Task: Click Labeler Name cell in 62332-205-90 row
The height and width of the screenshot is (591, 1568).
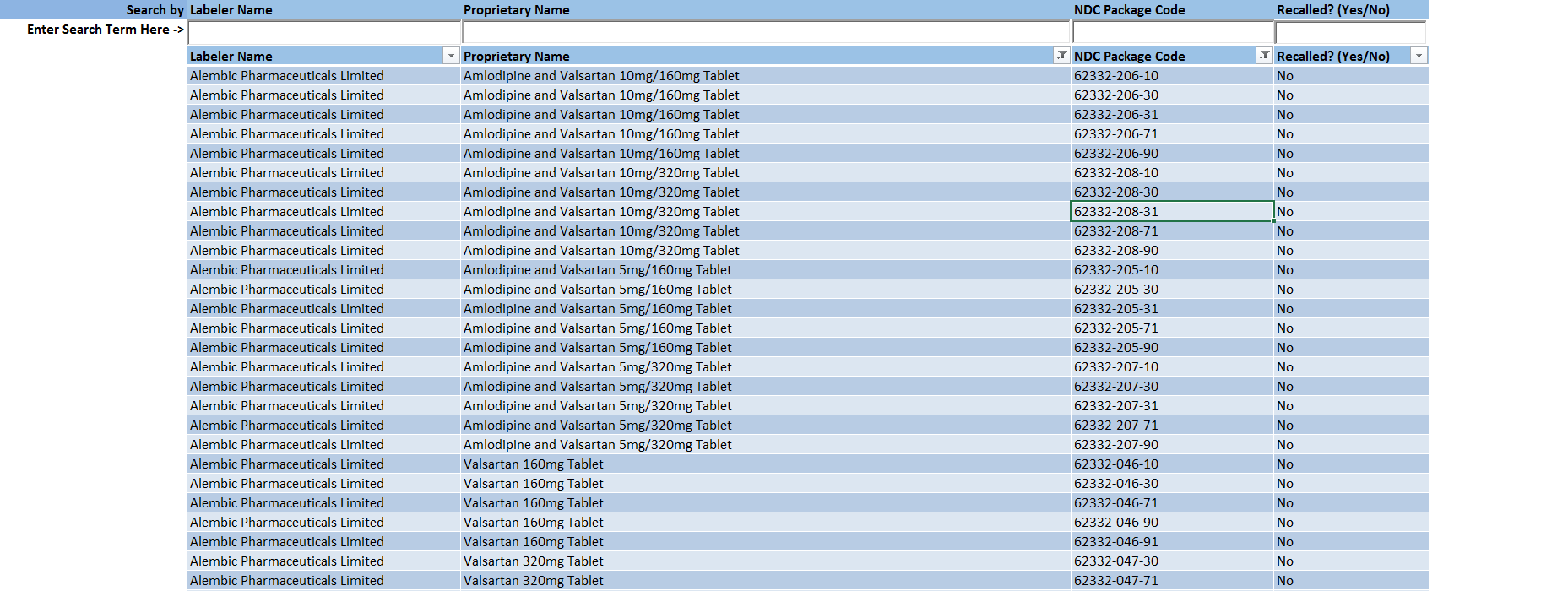Action: tap(323, 348)
